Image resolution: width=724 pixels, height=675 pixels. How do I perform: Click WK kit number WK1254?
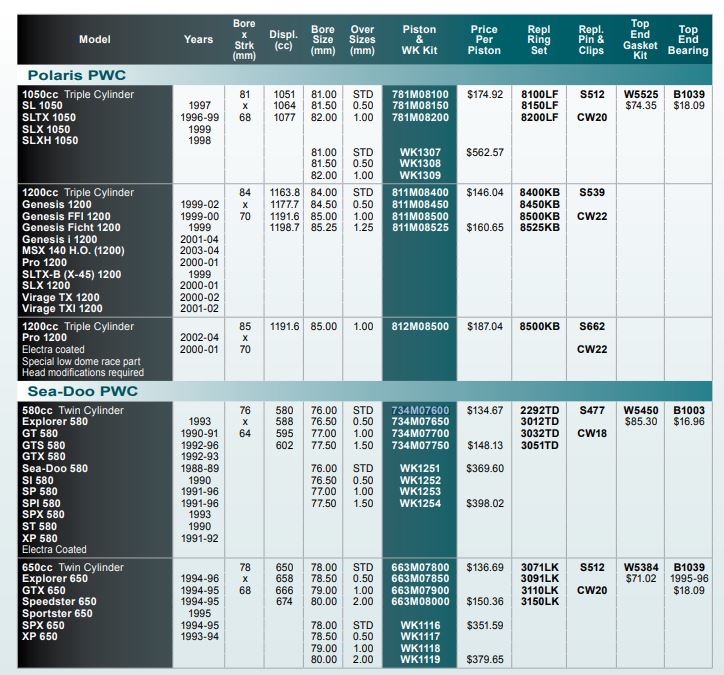[420, 503]
